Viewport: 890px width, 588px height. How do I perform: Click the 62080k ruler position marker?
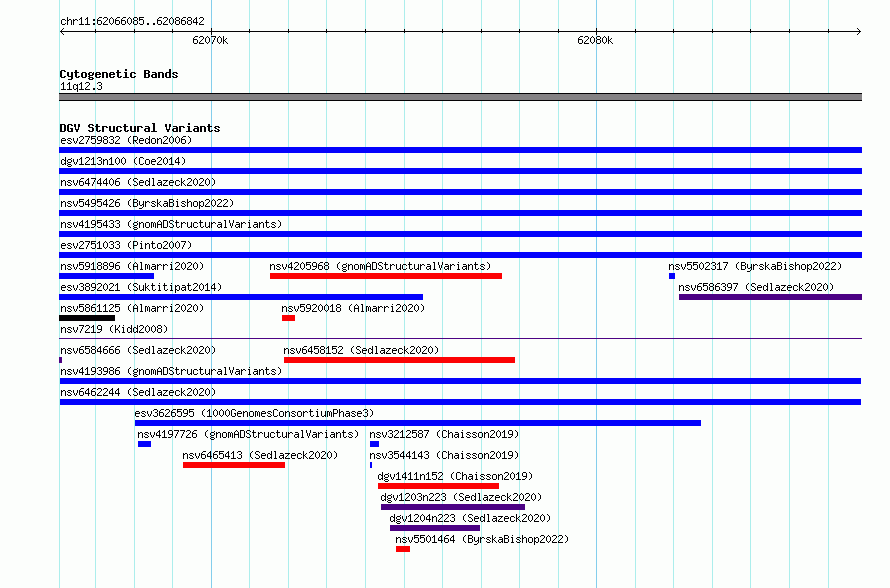[595, 40]
